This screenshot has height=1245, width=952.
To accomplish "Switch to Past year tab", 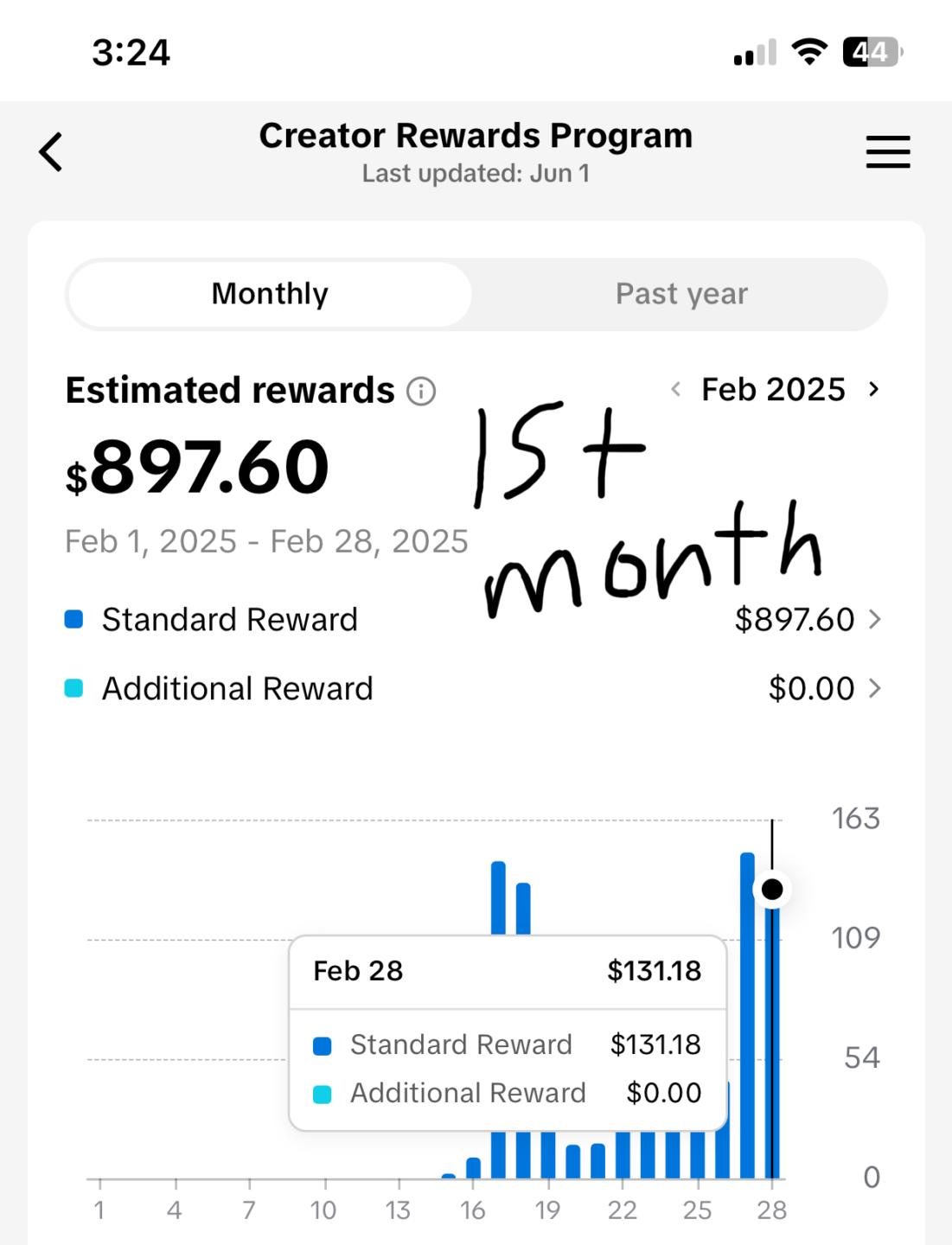I will [681, 294].
